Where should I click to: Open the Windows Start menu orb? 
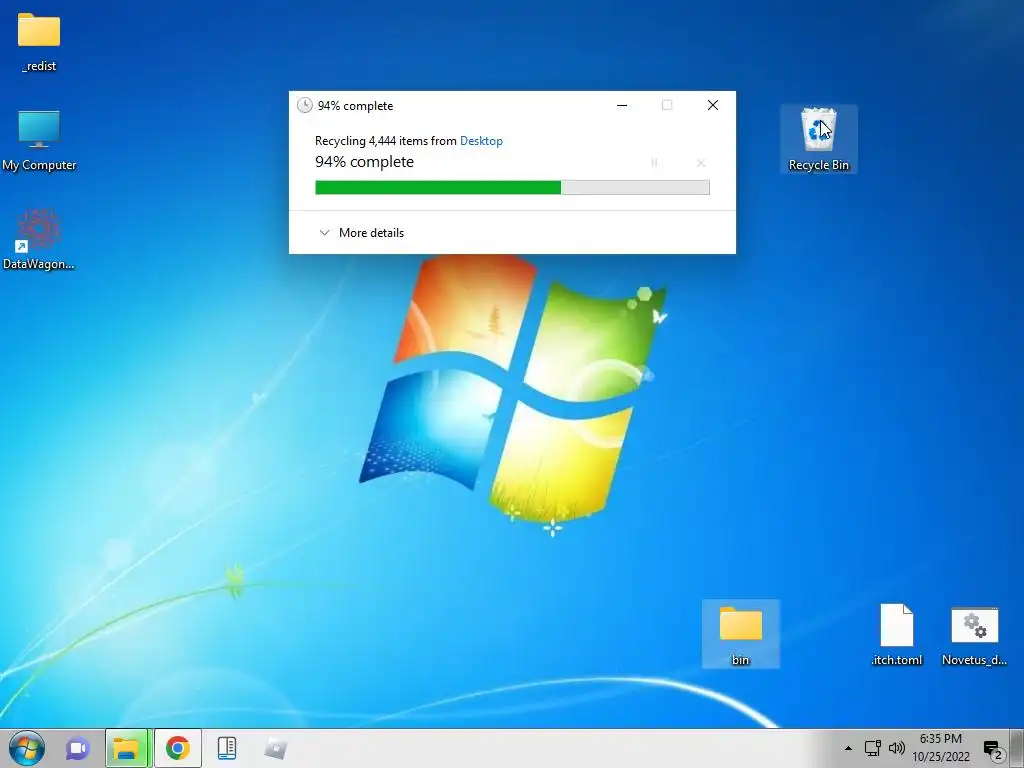pos(27,748)
